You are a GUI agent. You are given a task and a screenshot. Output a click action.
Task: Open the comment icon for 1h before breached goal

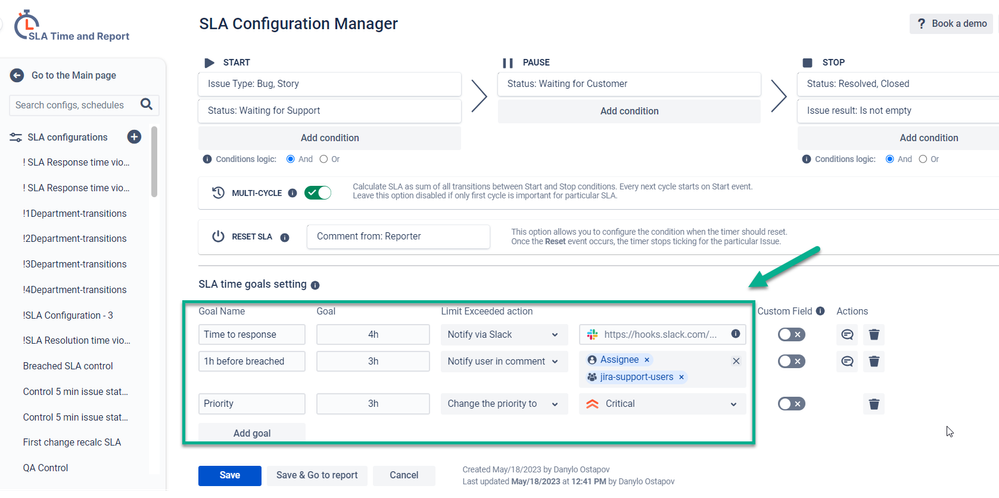(x=847, y=361)
